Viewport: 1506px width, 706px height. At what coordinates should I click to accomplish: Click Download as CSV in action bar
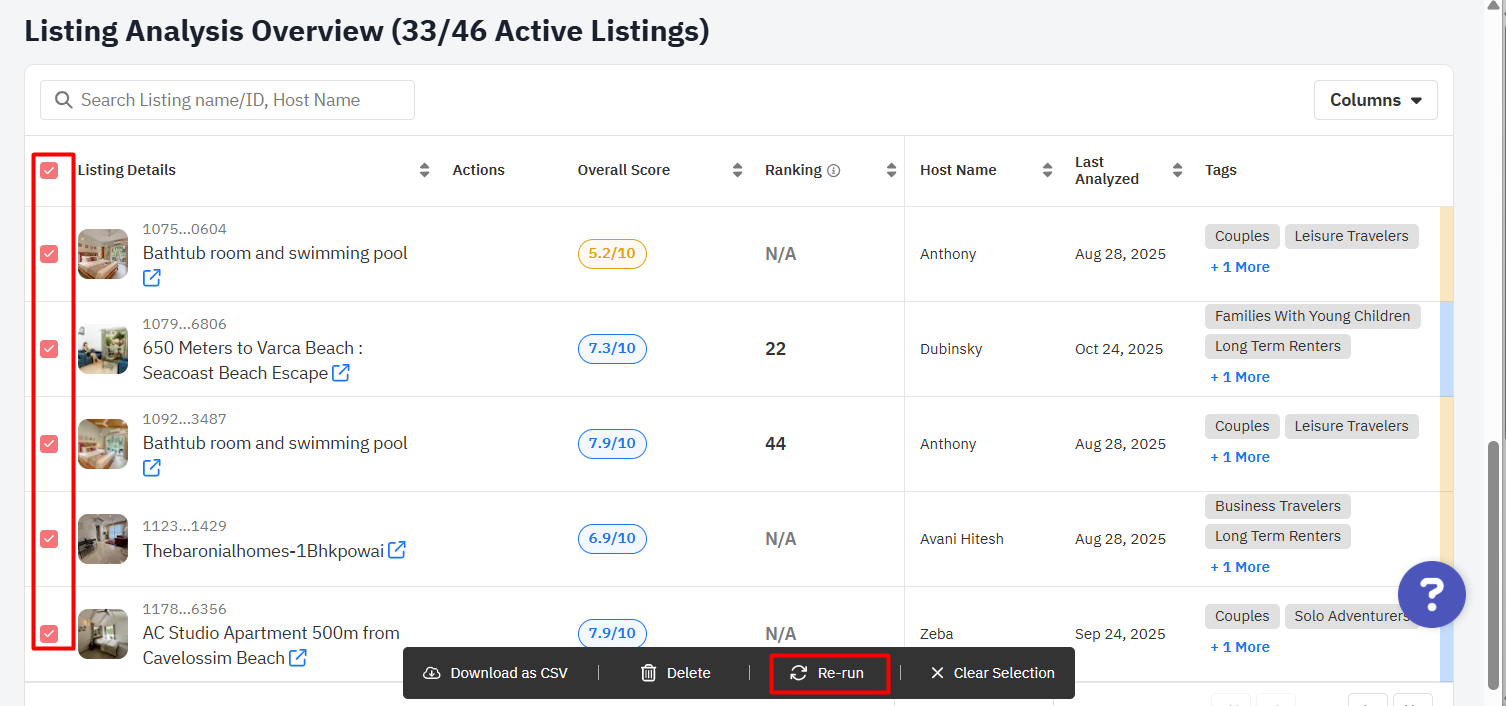(496, 673)
